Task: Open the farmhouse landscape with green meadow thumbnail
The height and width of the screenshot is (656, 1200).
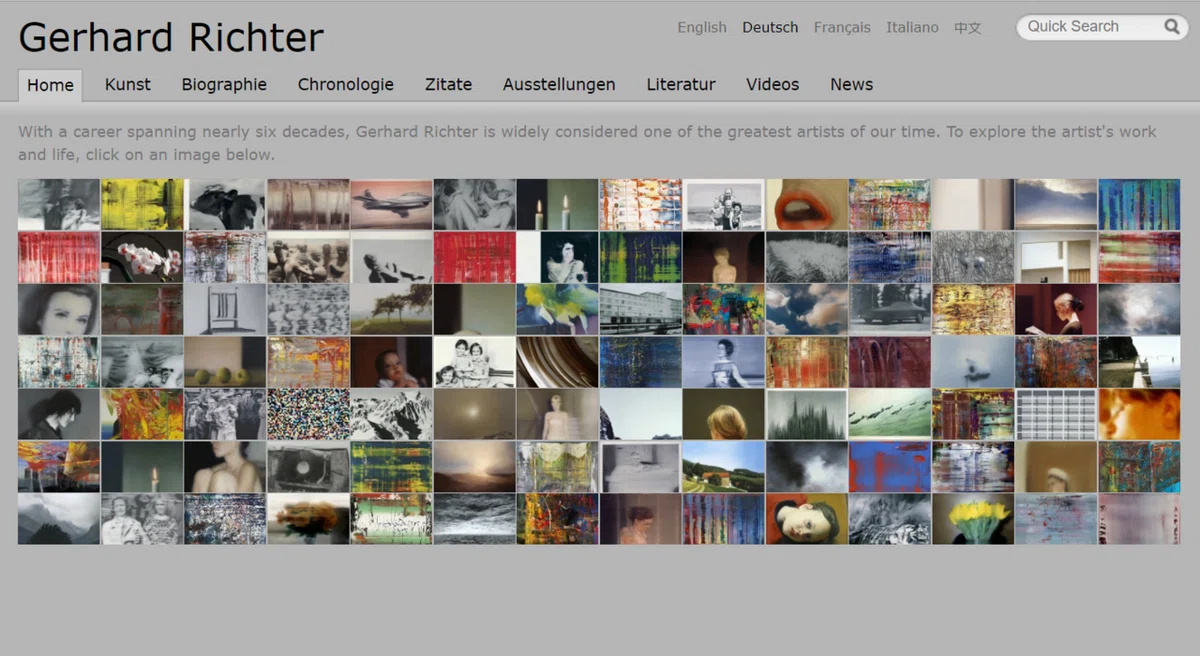Action: [x=724, y=466]
